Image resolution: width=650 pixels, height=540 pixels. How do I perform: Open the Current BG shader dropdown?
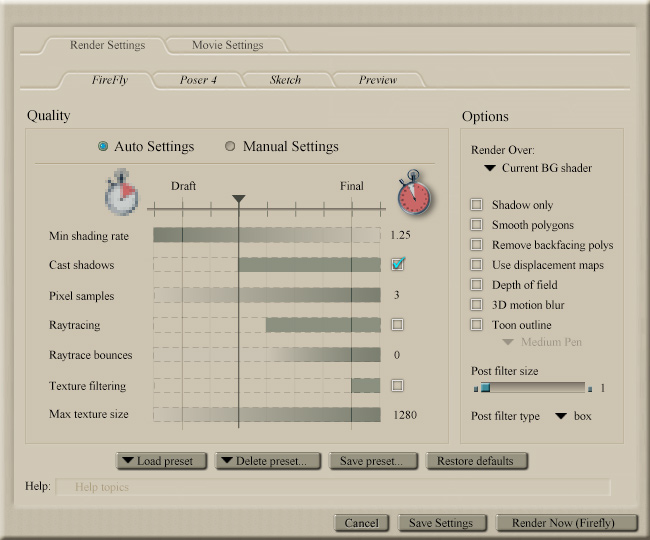[x=538, y=168]
